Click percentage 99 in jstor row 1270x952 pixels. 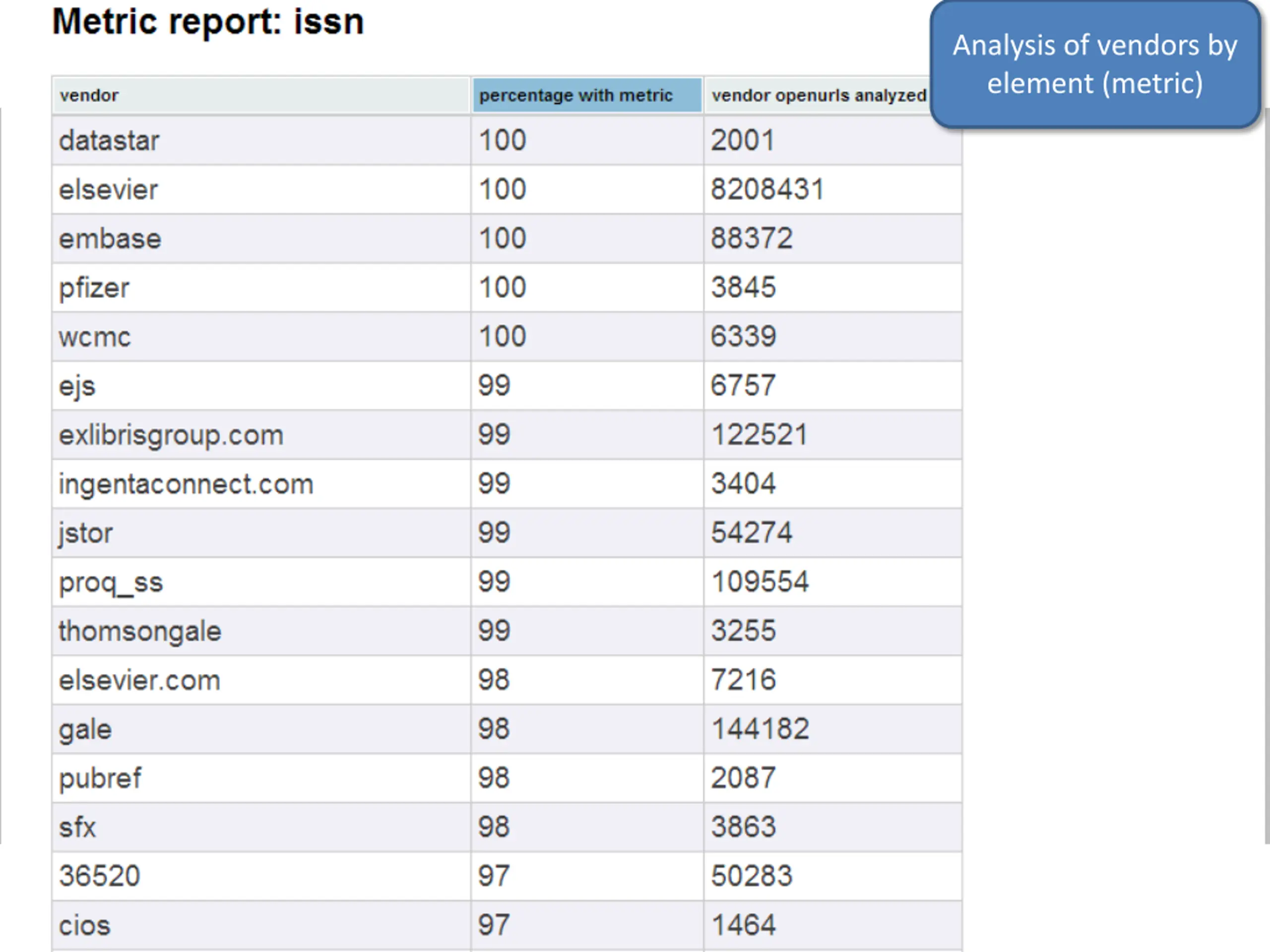(494, 533)
